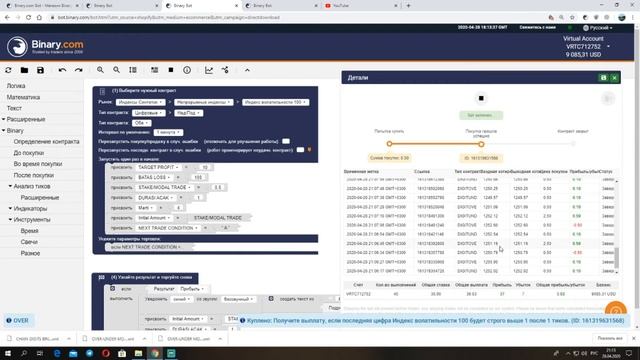Open the Русский language selector
The image size is (640, 360).
coord(598,28)
